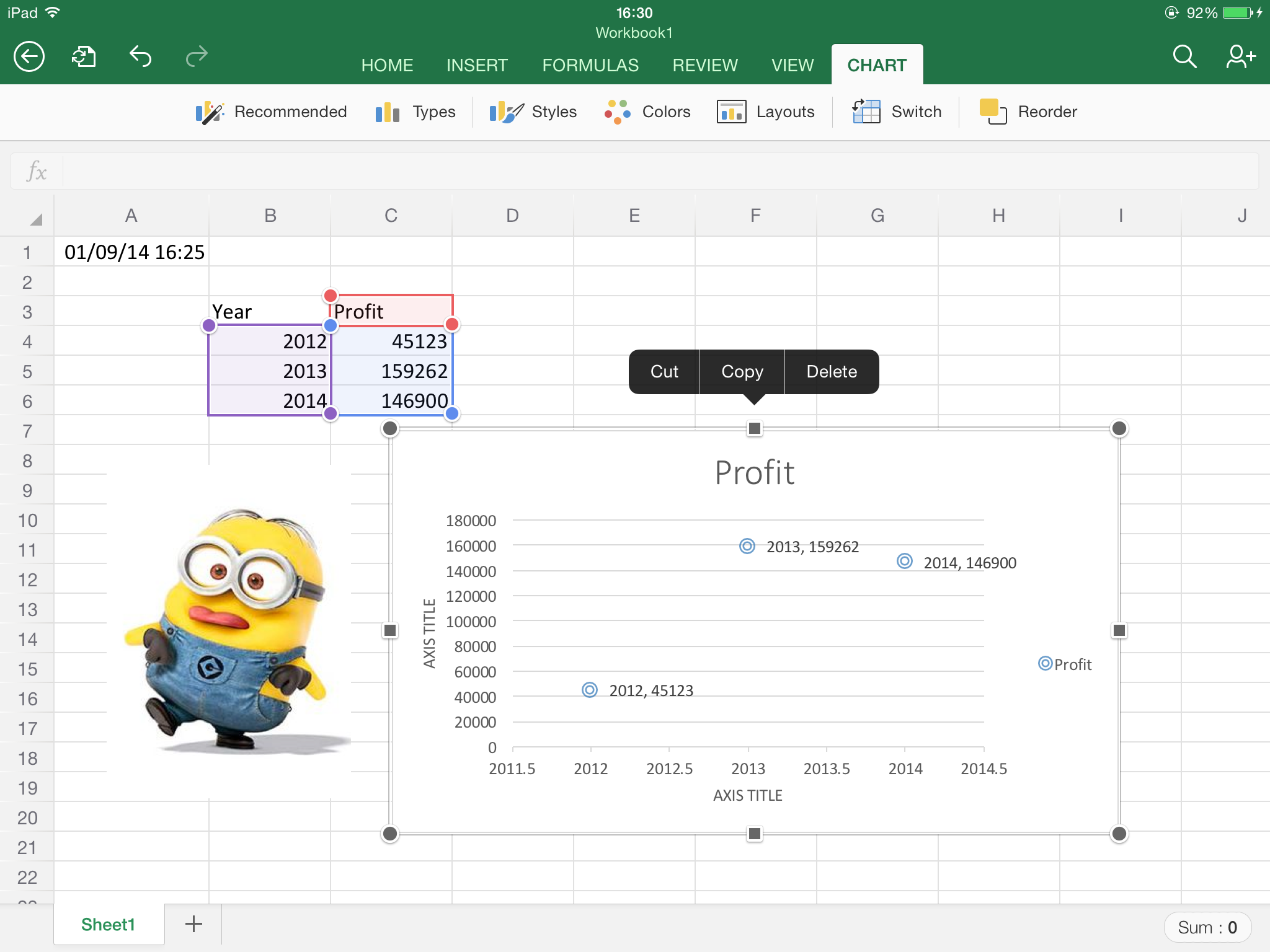
Task: Select column A header
Action: 131,216
